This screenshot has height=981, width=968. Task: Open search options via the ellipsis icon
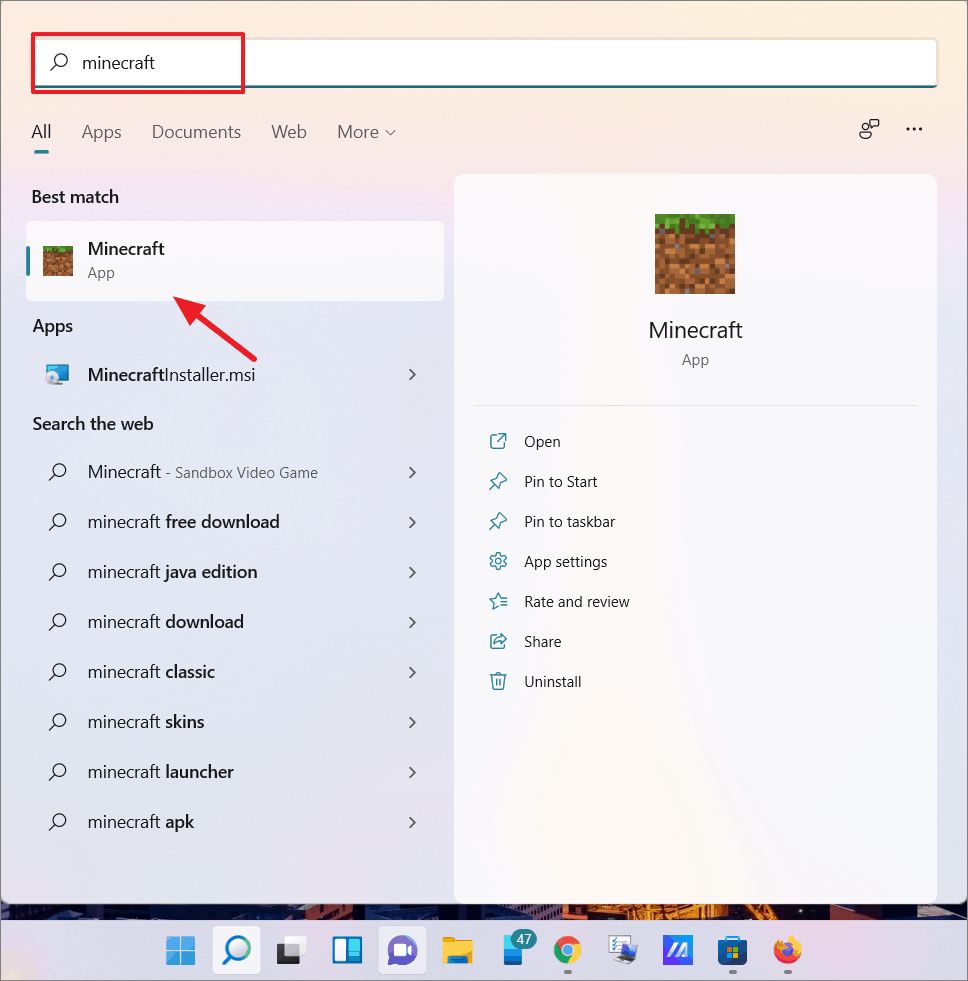913,129
